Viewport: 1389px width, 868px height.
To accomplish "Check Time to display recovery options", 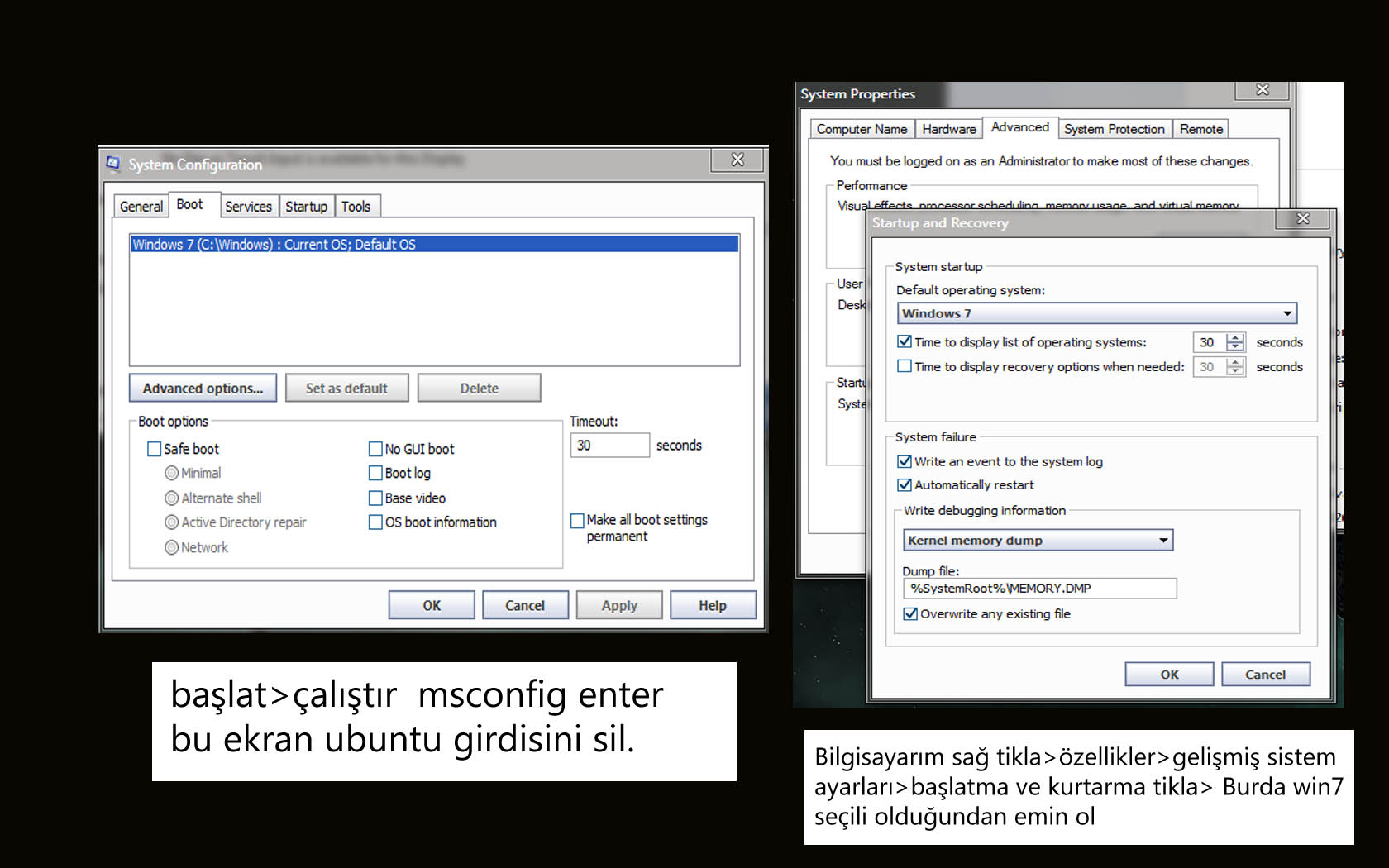I will 905,366.
